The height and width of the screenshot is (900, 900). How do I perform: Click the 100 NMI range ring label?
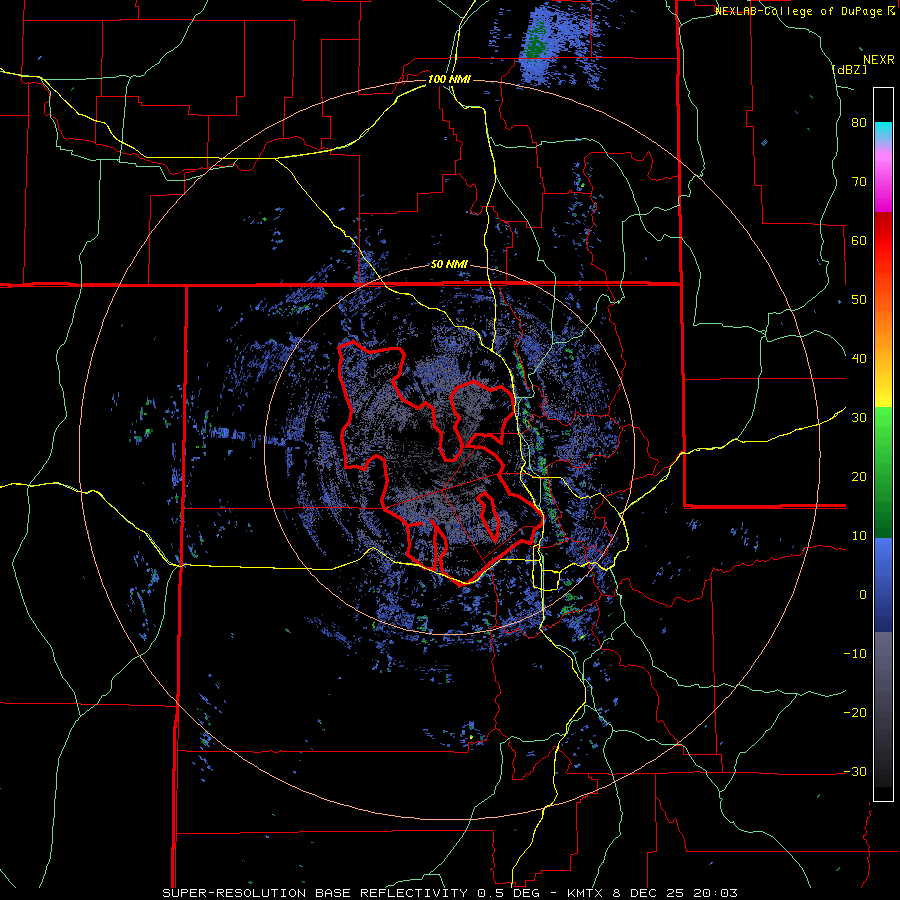click(449, 79)
